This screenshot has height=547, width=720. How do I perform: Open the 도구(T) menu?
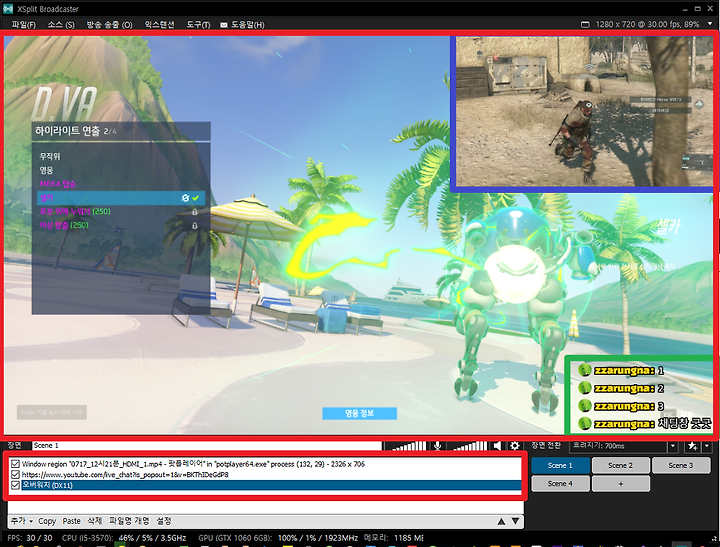tap(198, 25)
